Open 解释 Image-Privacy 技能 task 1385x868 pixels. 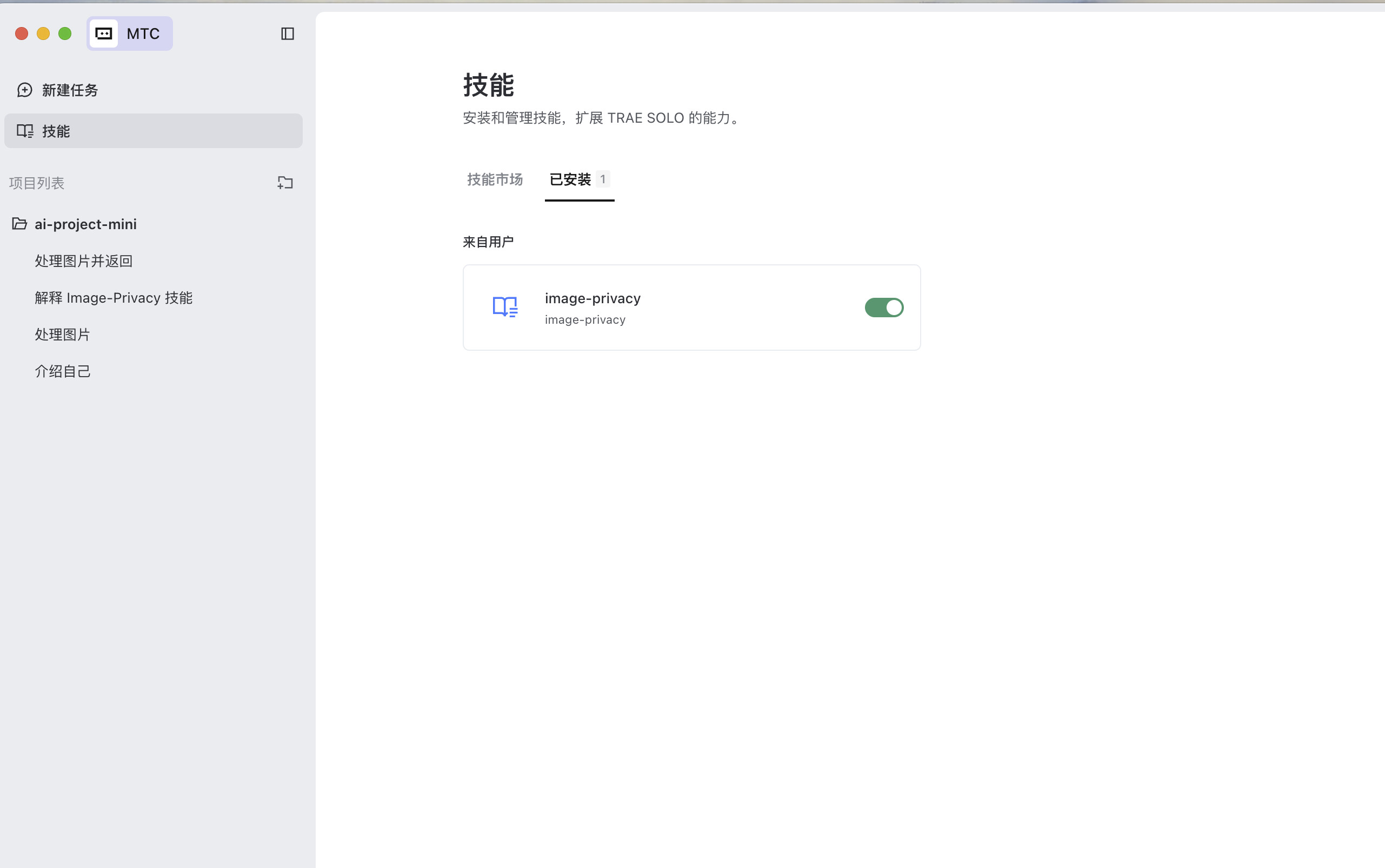(114, 298)
